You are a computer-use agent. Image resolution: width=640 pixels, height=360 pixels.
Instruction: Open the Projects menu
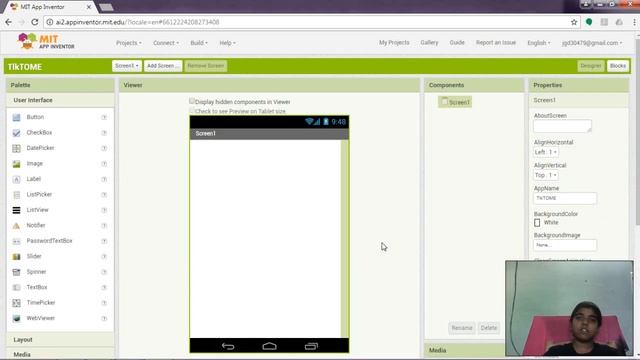129,43
